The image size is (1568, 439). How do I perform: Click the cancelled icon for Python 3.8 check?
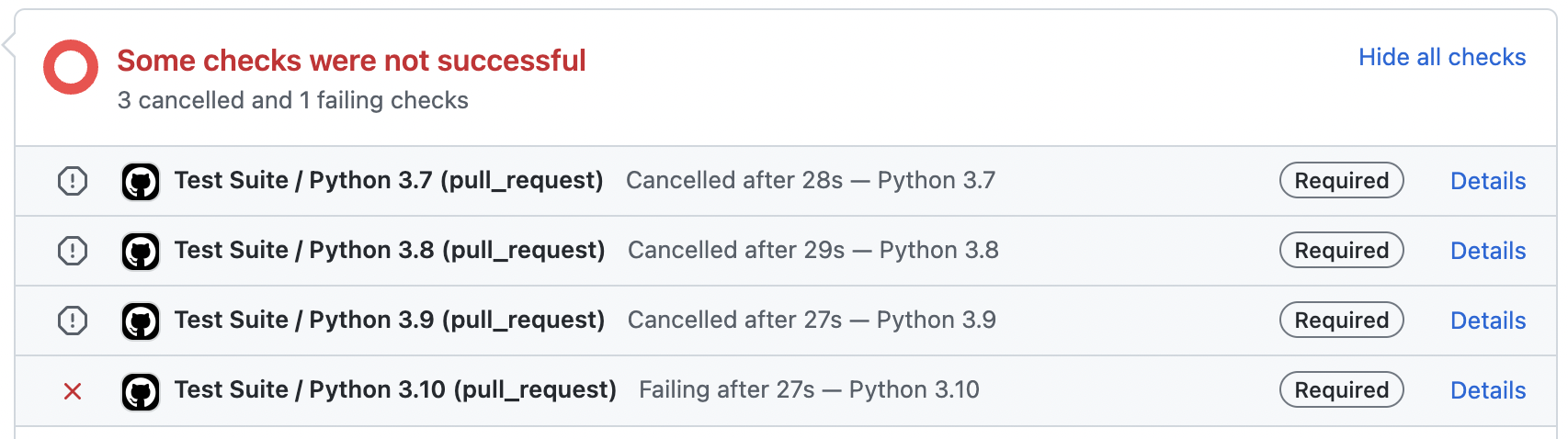click(x=73, y=251)
